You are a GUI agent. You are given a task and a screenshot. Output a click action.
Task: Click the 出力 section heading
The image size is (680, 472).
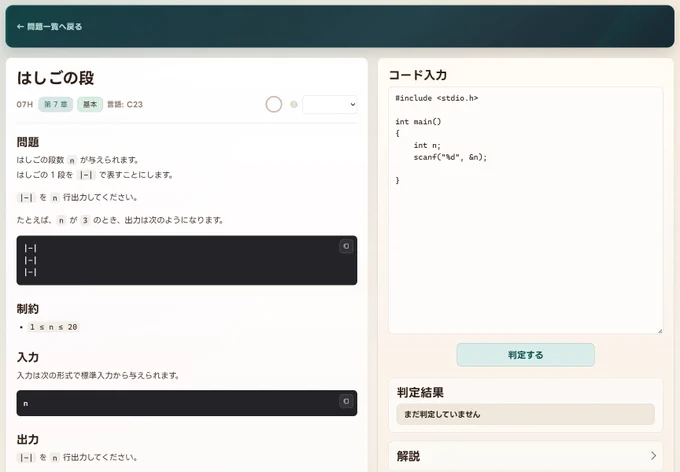click(x=28, y=439)
